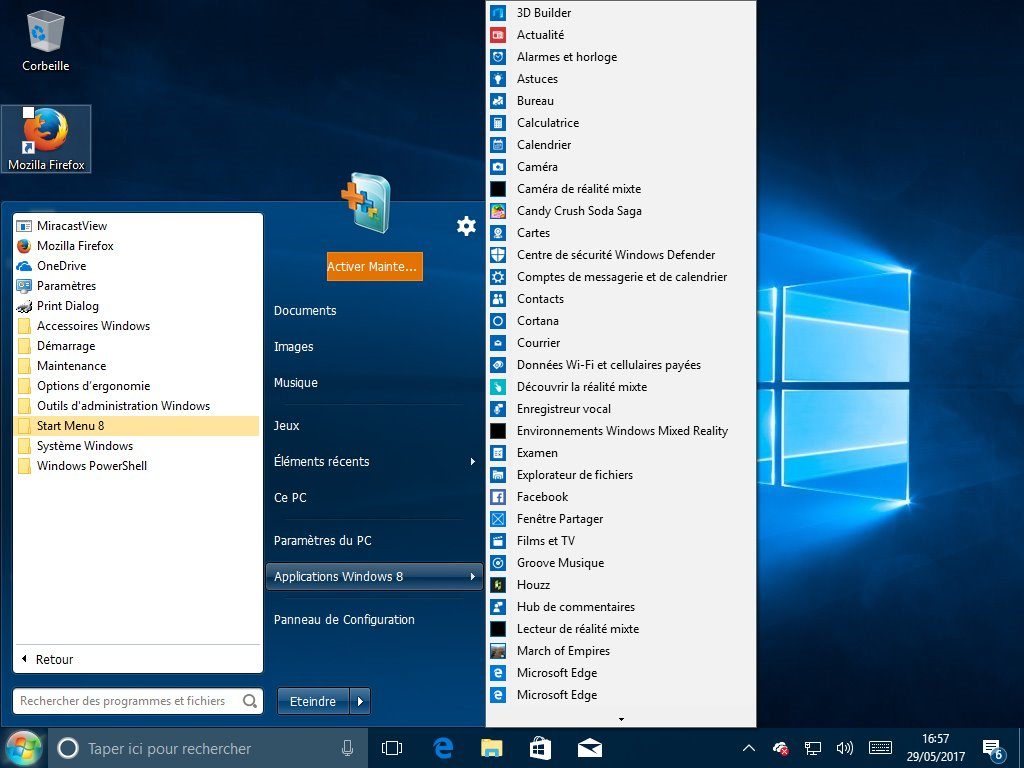Launch MiracastView from programs list
Screen dimensions: 1024x768
[137, 226]
